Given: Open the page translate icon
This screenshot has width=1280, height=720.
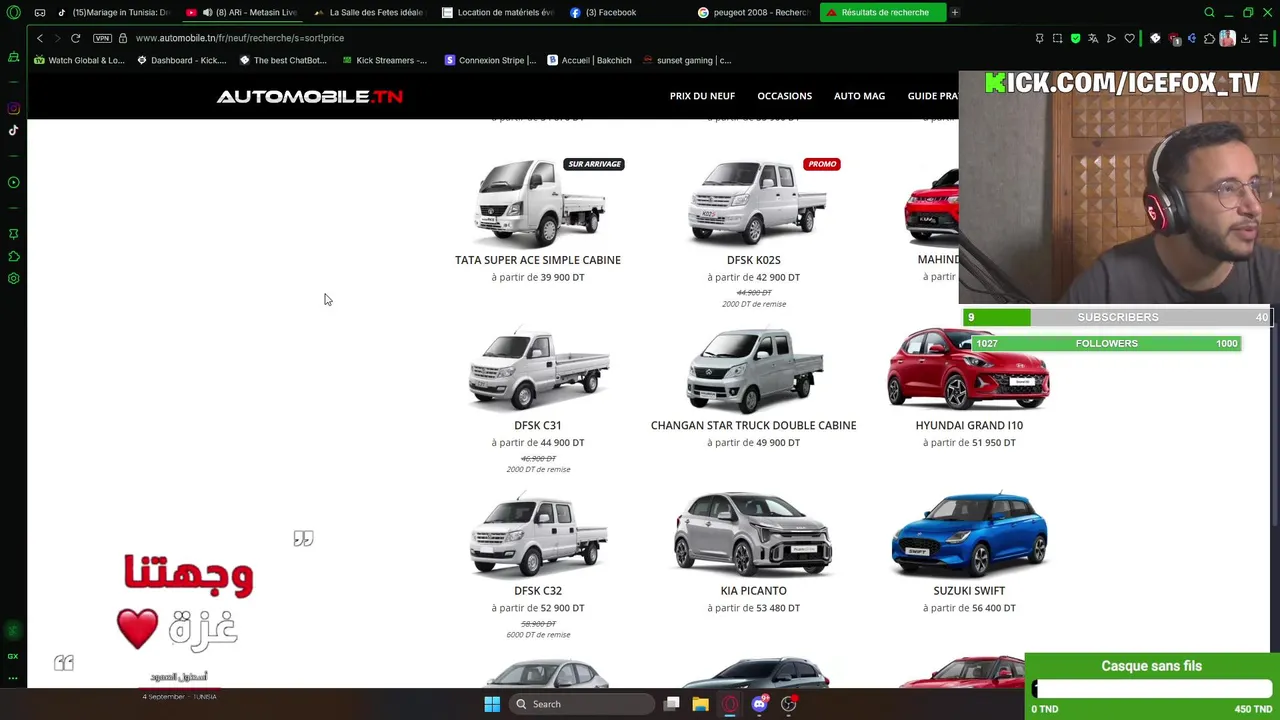Looking at the screenshot, I should [1093, 38].
